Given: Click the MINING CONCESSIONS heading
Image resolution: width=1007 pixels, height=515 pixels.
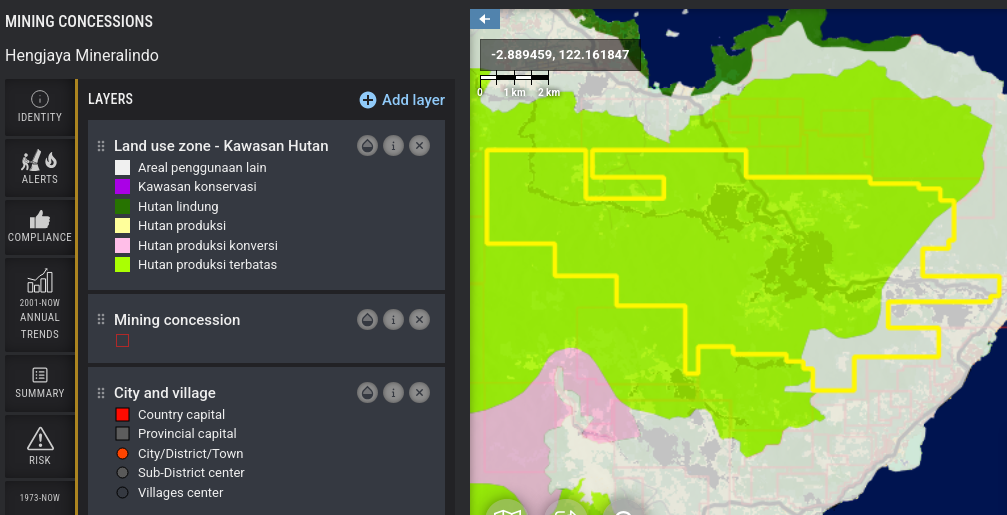Looking at the screenshot, I should click(79, 21).
